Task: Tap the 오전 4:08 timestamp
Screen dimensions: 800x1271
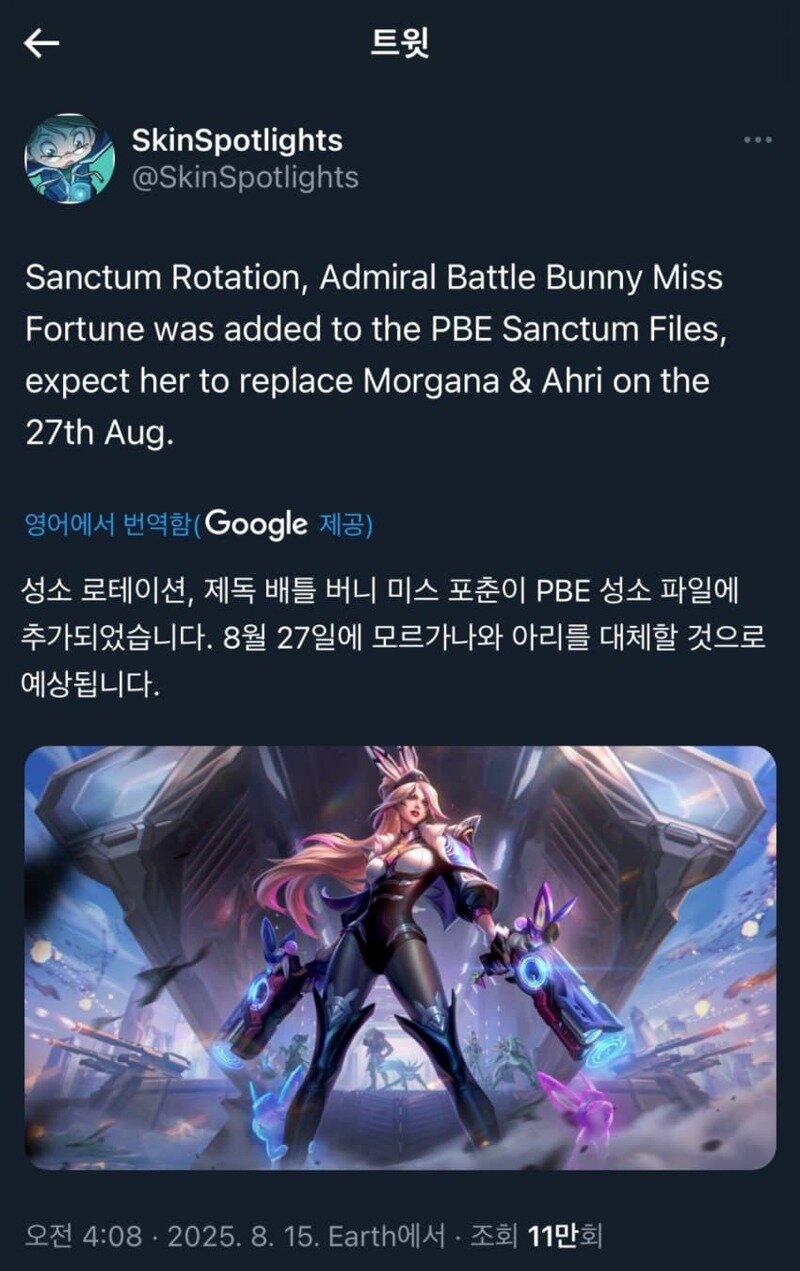Action: [83, 1236]
